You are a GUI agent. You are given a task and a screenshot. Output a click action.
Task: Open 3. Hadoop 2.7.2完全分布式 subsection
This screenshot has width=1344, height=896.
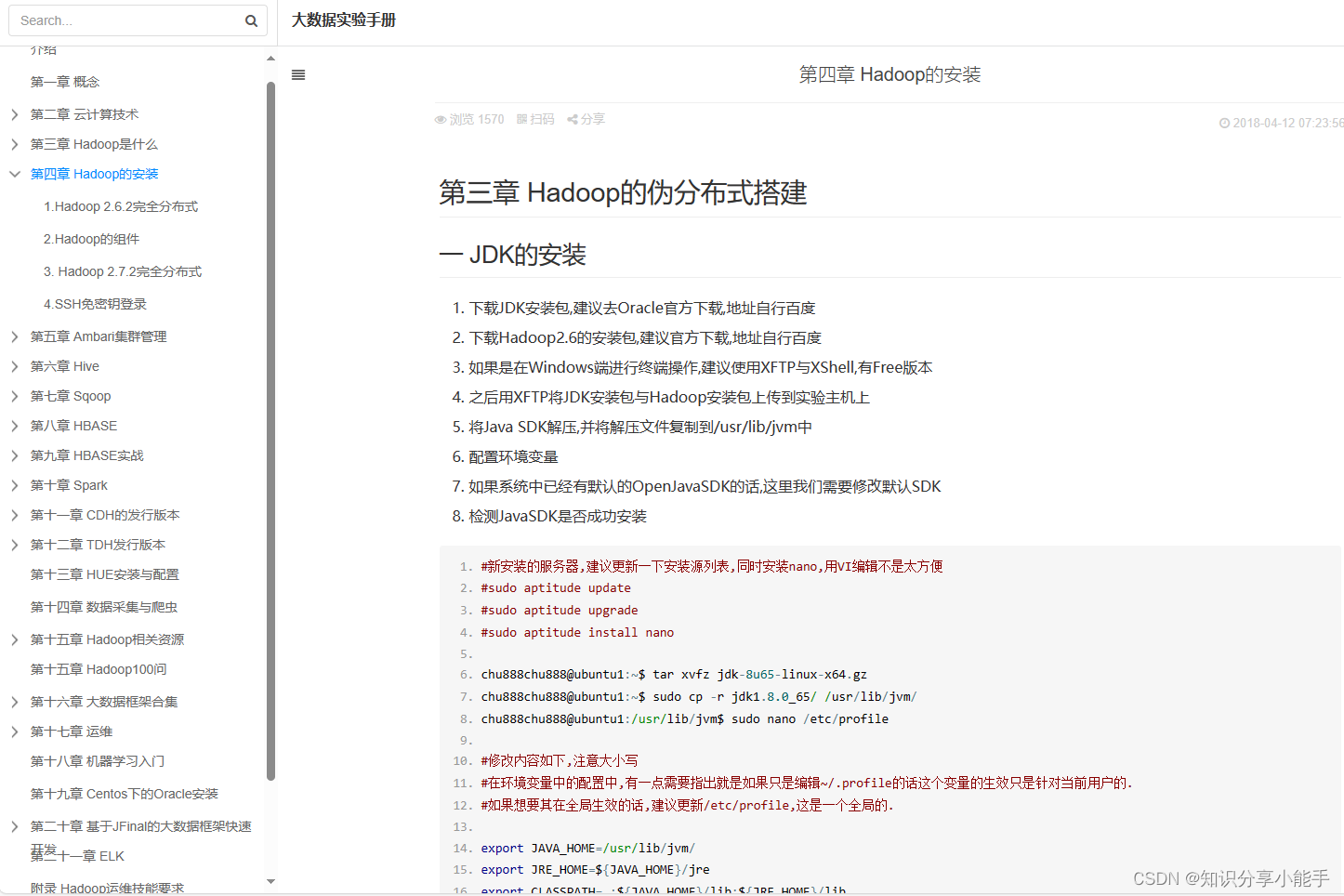tap(123, 271)
